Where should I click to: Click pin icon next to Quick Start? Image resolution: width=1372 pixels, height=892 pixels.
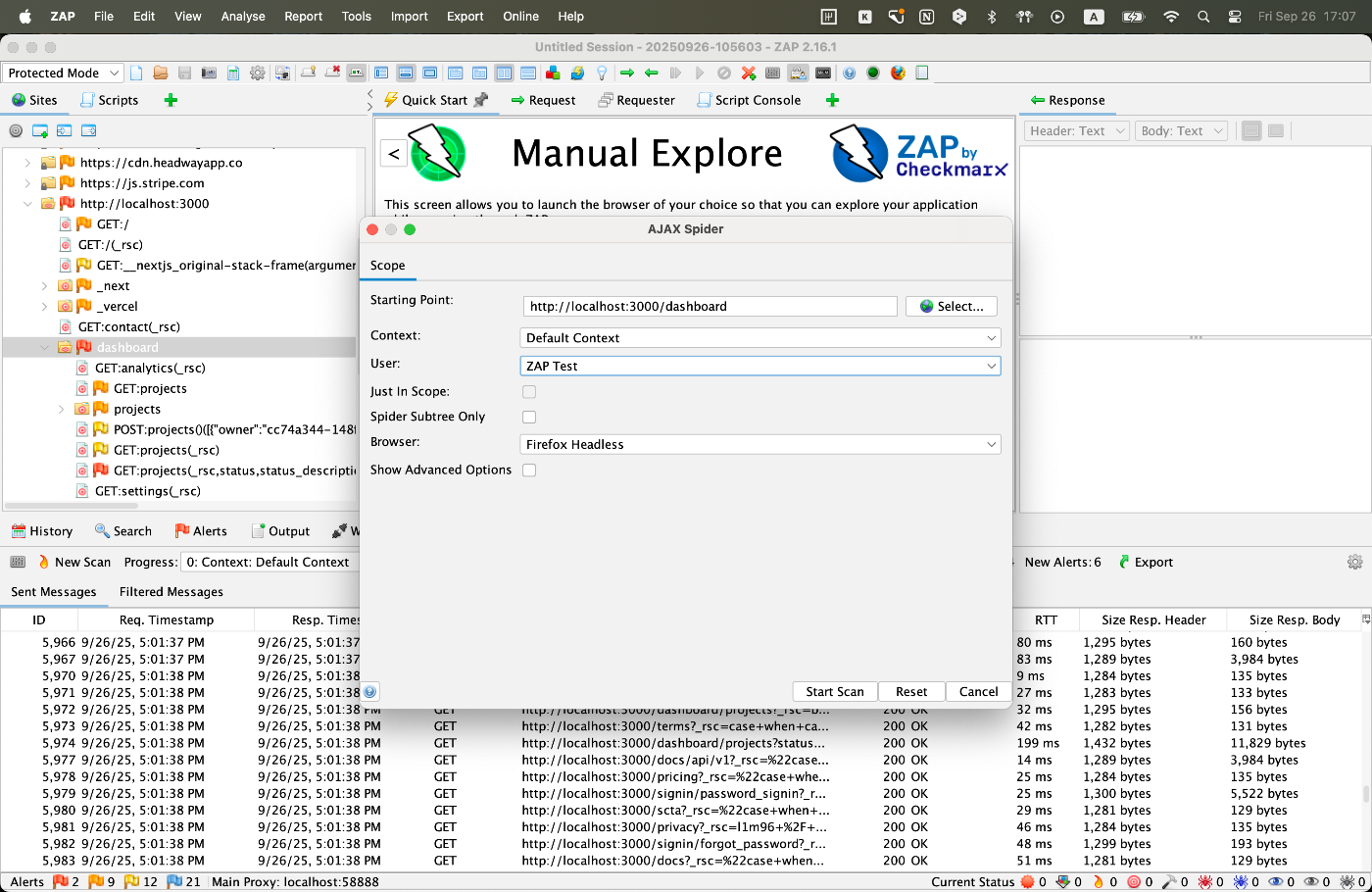click(x=480, y=100)
